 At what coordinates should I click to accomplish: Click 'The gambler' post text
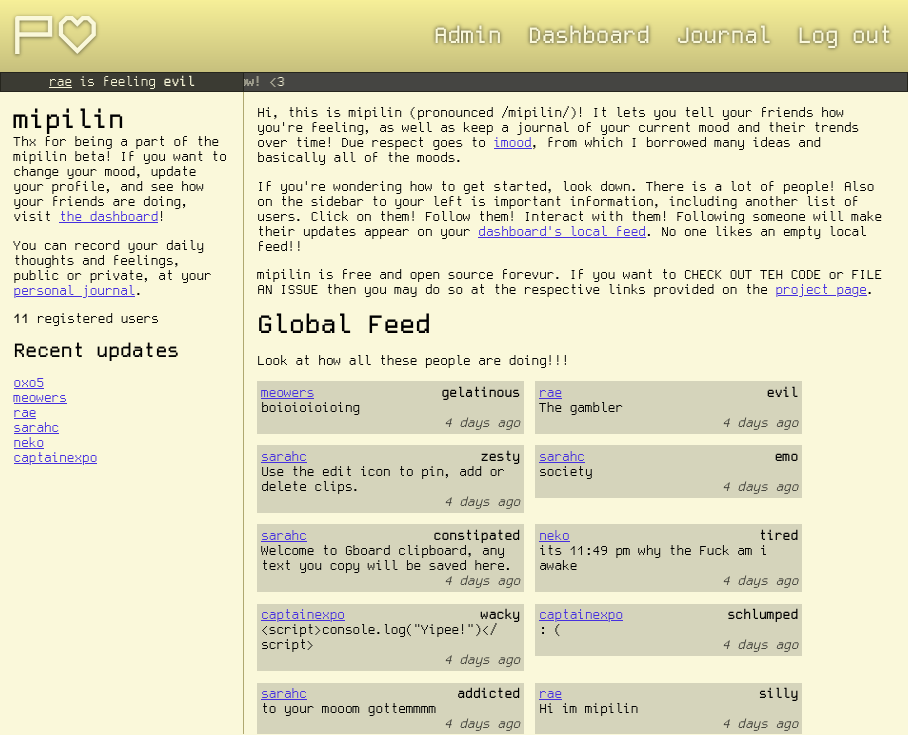[x=581, y=408]
